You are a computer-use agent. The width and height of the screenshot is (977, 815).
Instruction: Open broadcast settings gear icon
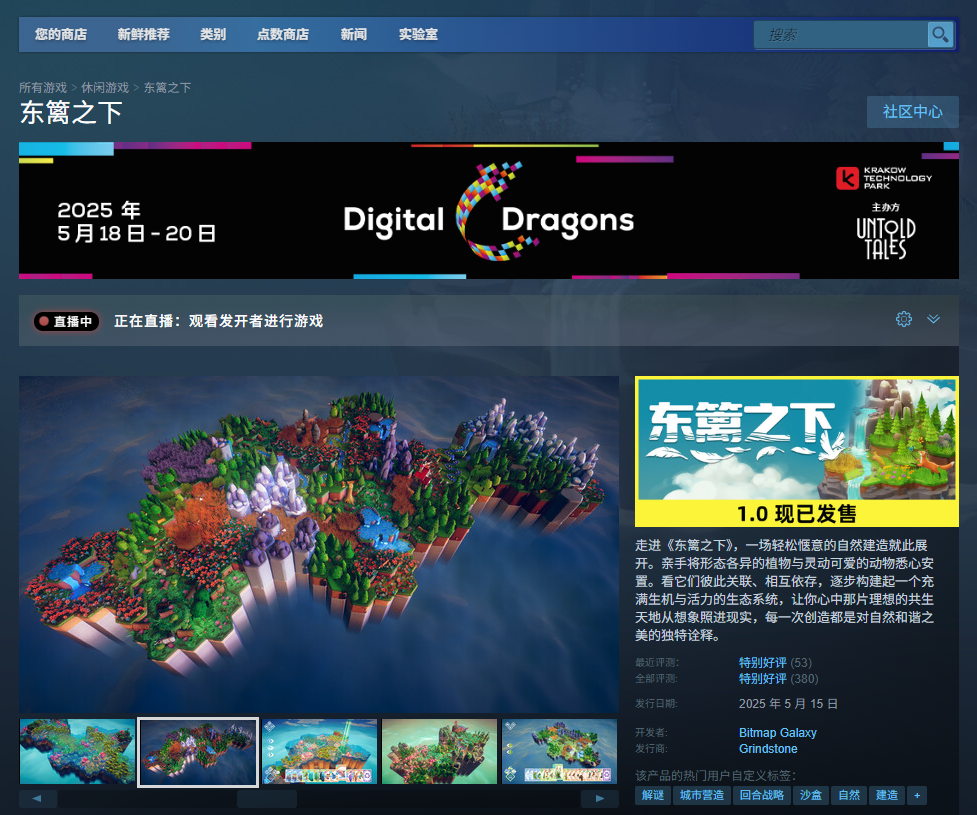(904, 319)
